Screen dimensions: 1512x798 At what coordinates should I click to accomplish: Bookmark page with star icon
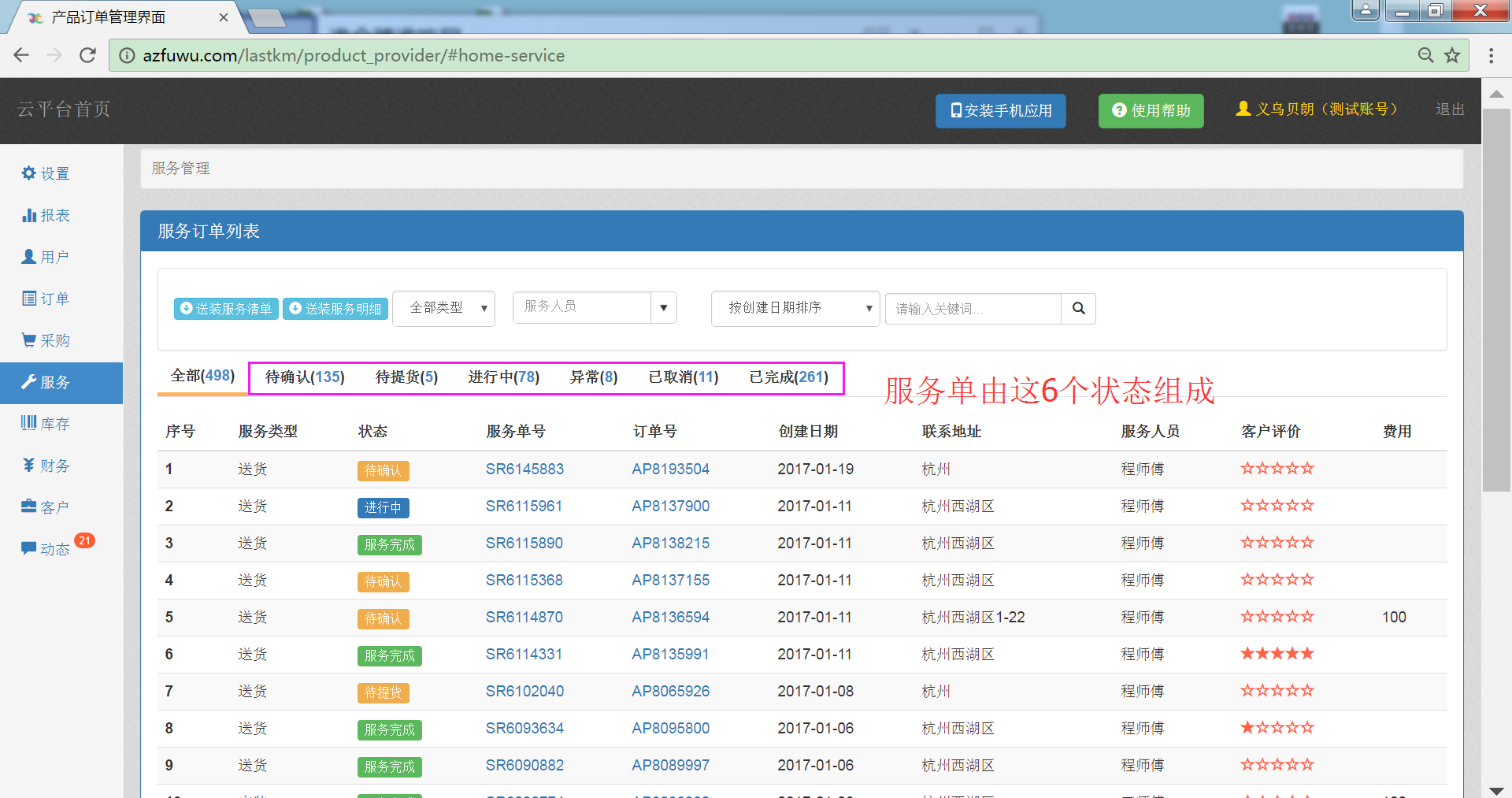point(1452,55)
